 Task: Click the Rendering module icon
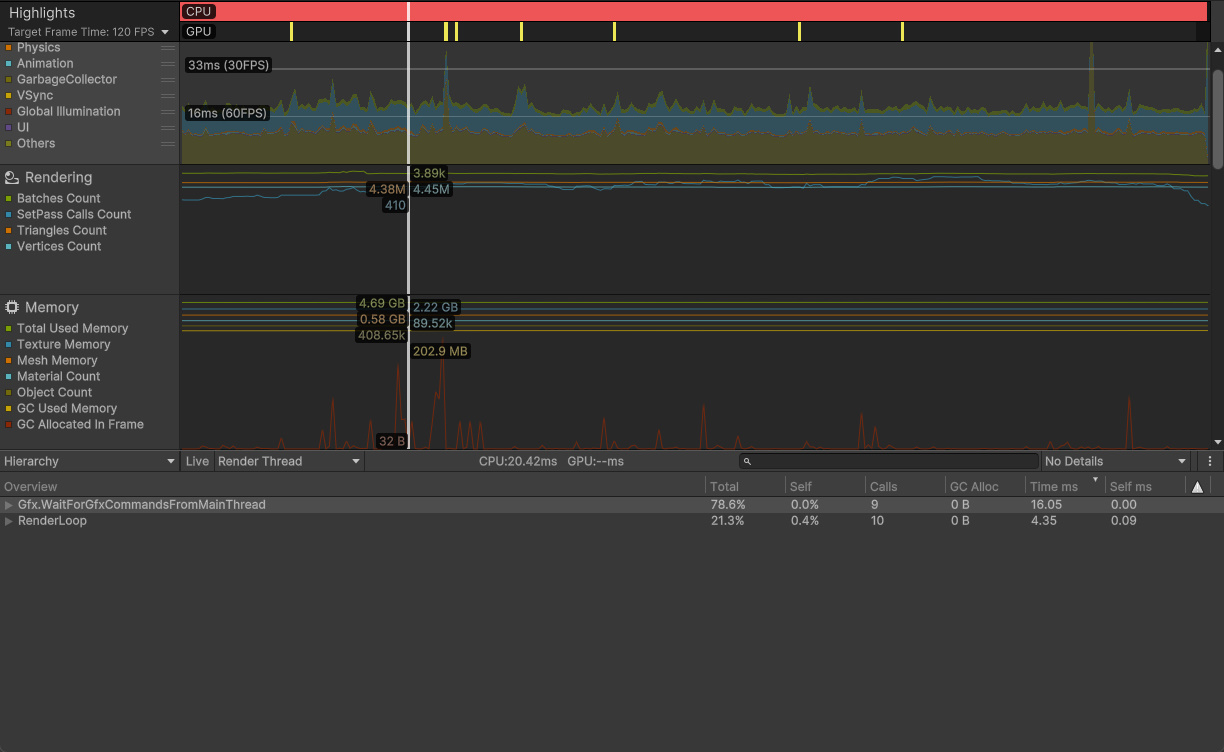point(12,177)
